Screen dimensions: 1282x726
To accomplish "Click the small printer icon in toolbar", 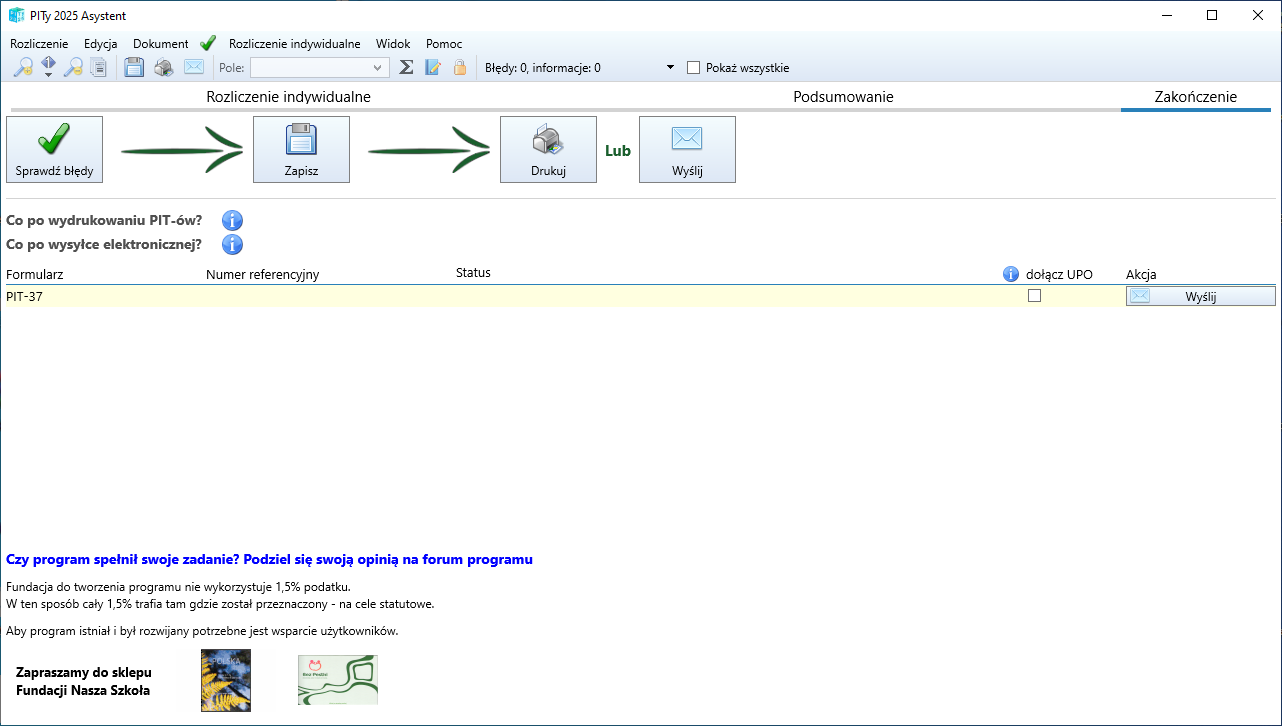I will click(164, 68).
